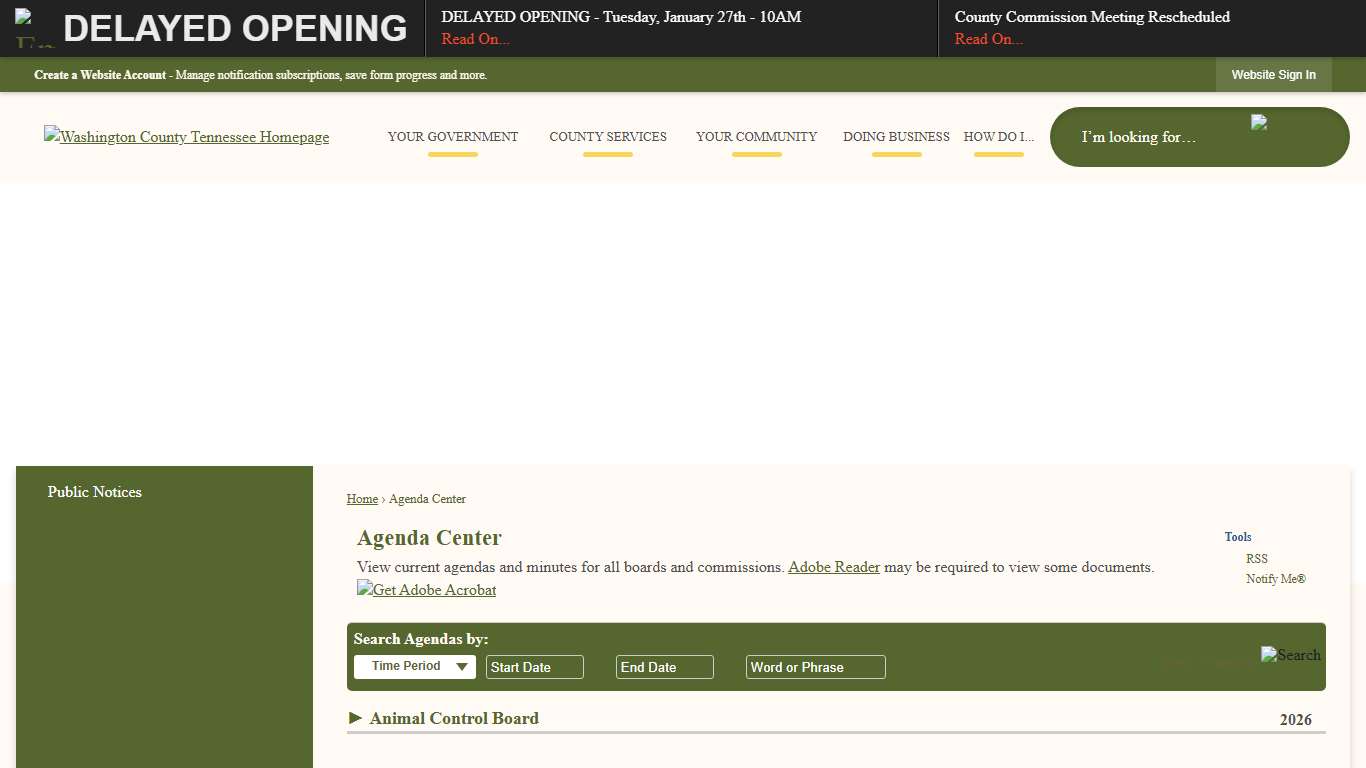The width and height of the screenshot is (1366, 768).
Task: Open the HOW DO I... menu
Action: pos(998,137)
